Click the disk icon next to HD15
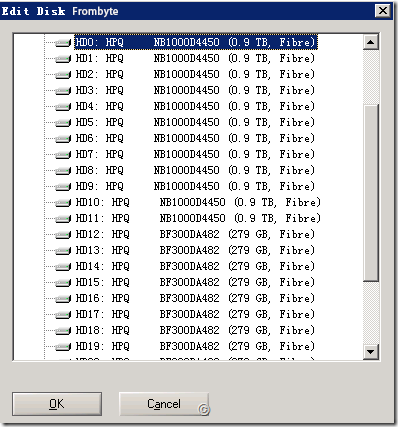398x427 pixels. (x=63, y=282)
